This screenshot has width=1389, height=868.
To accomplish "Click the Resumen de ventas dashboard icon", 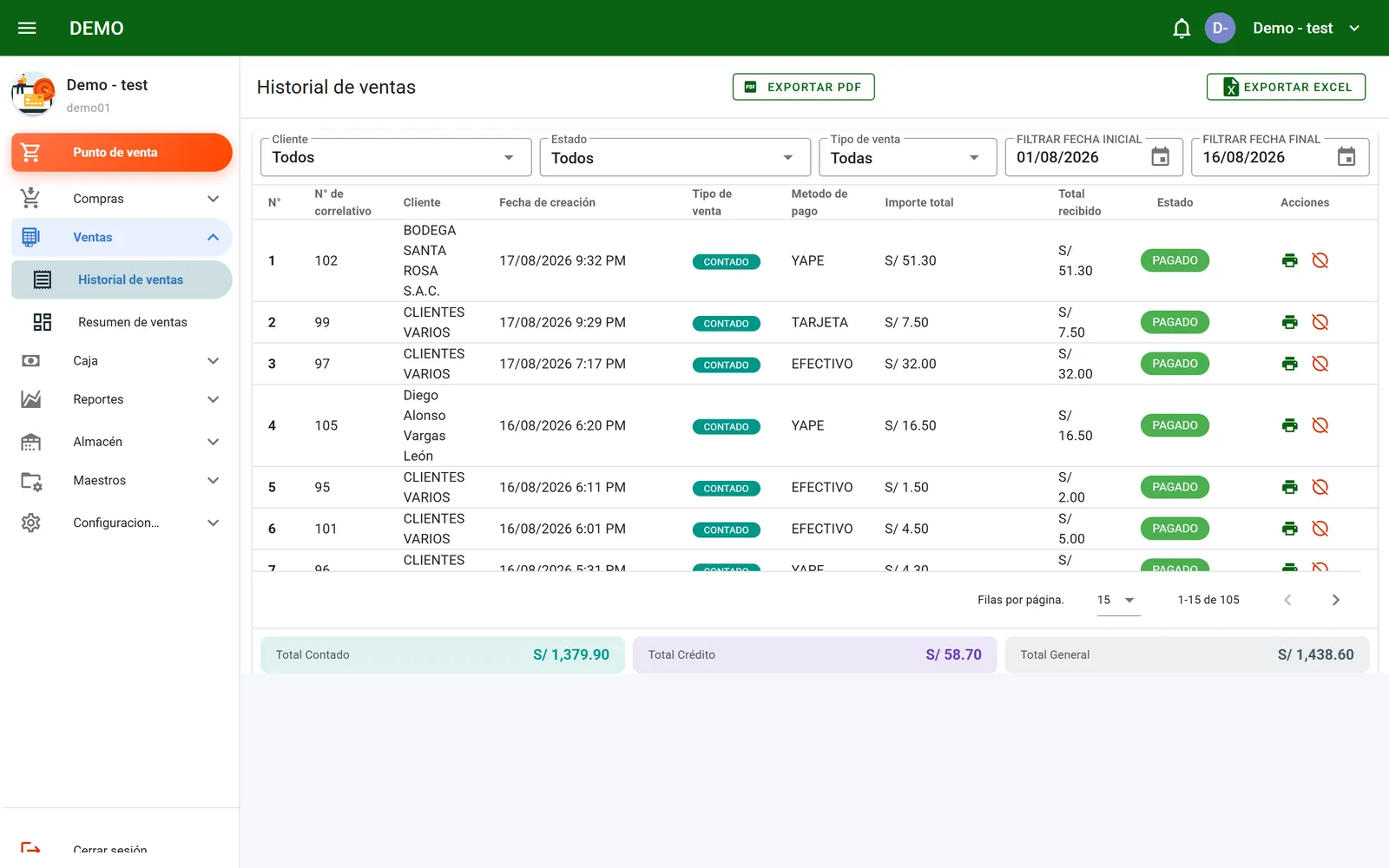I will [43, 322].
